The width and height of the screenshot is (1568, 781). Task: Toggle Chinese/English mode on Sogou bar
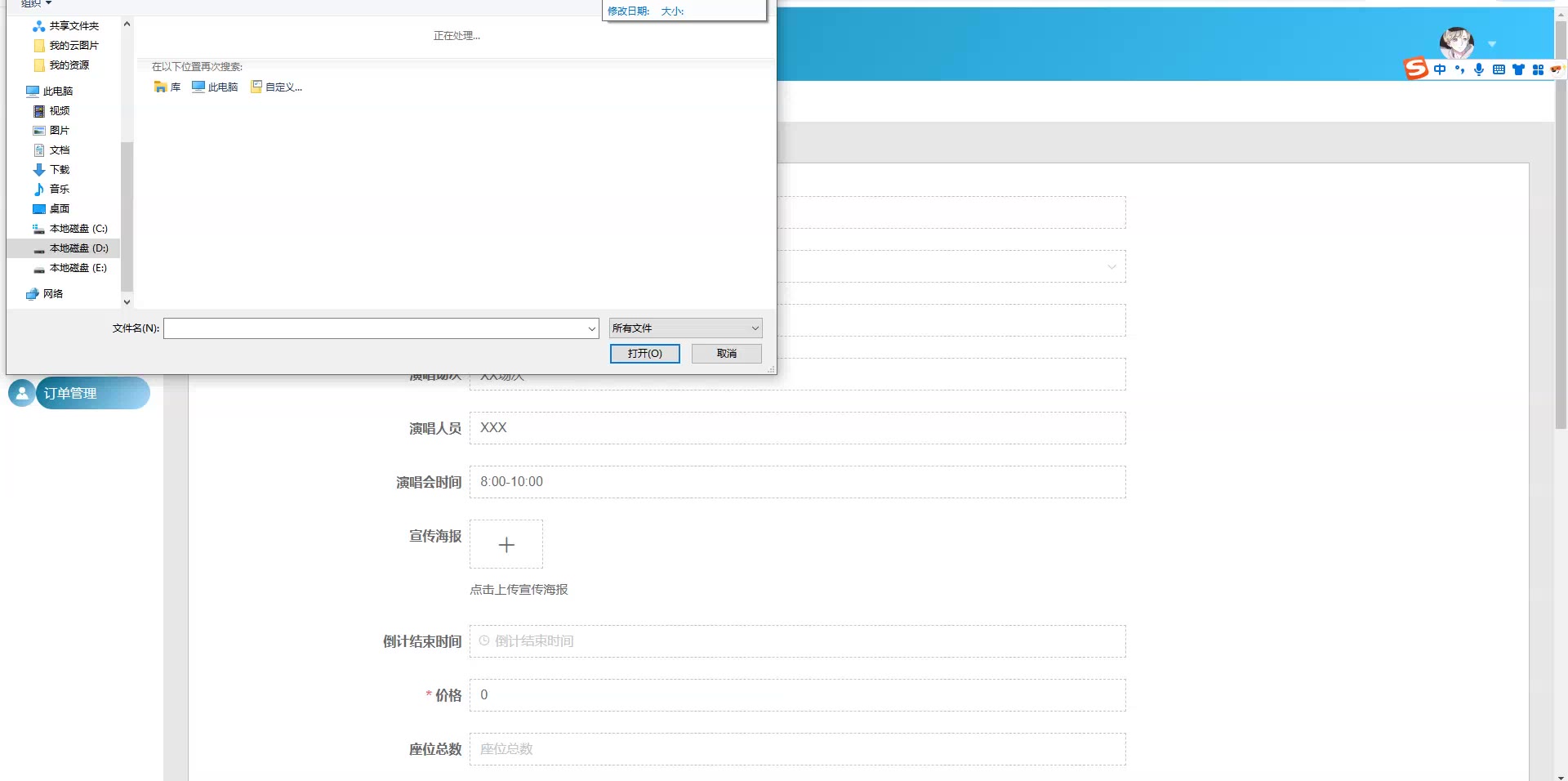click(1440, 69)
